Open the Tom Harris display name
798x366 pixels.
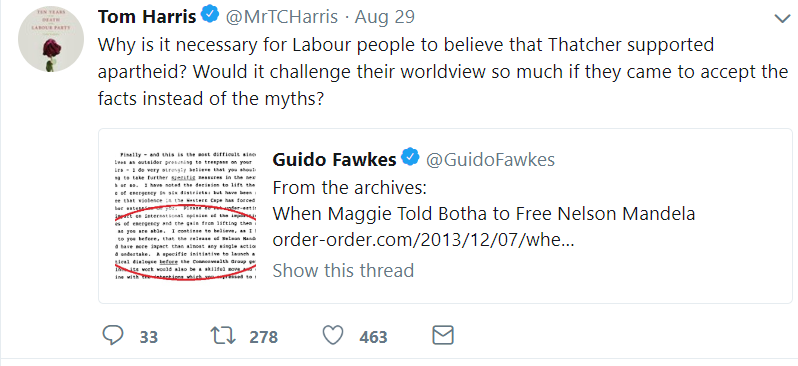pos(147,17)
